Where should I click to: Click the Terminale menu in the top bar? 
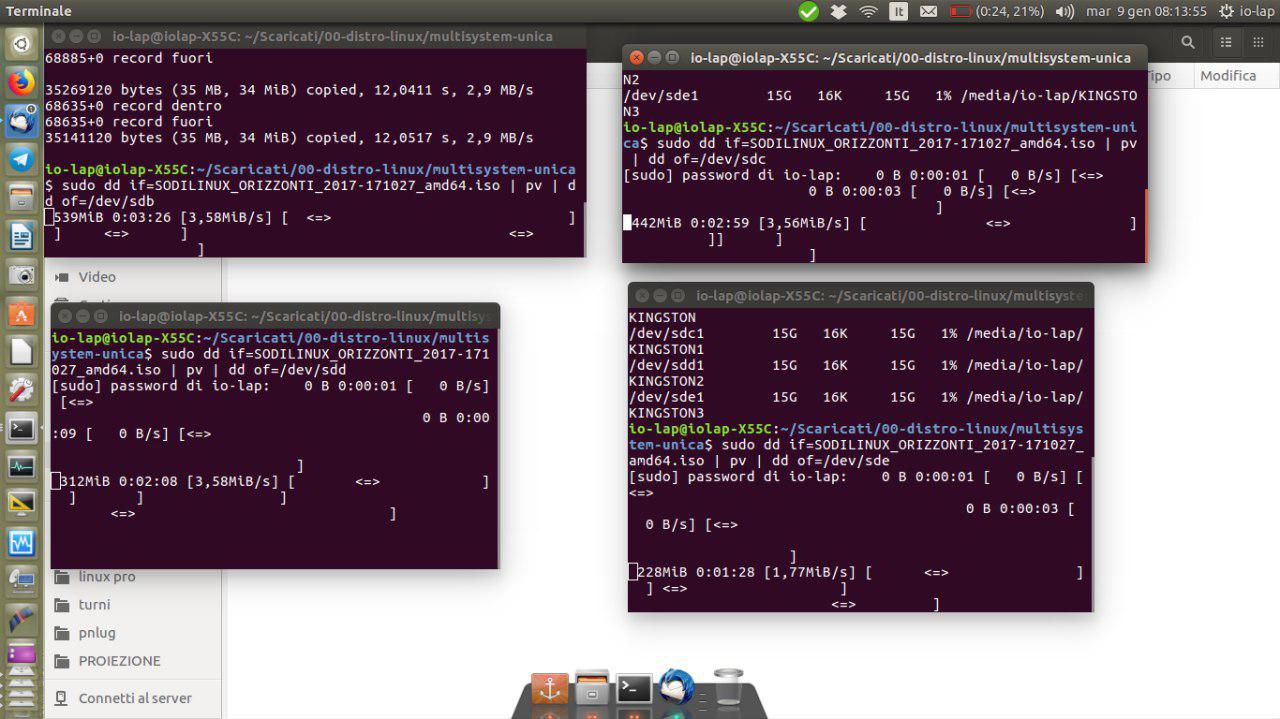[39, 11]
